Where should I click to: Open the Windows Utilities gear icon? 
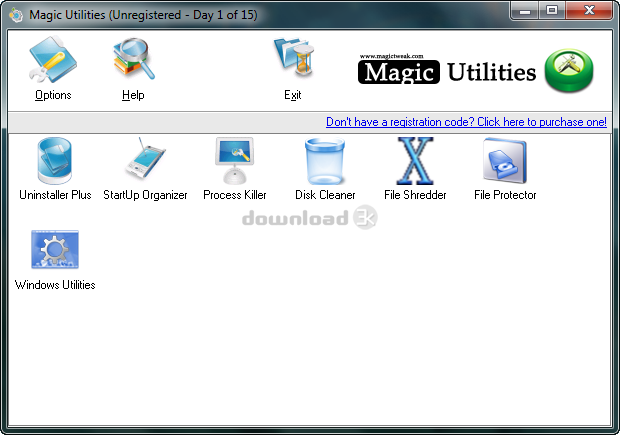pos(55,250)
